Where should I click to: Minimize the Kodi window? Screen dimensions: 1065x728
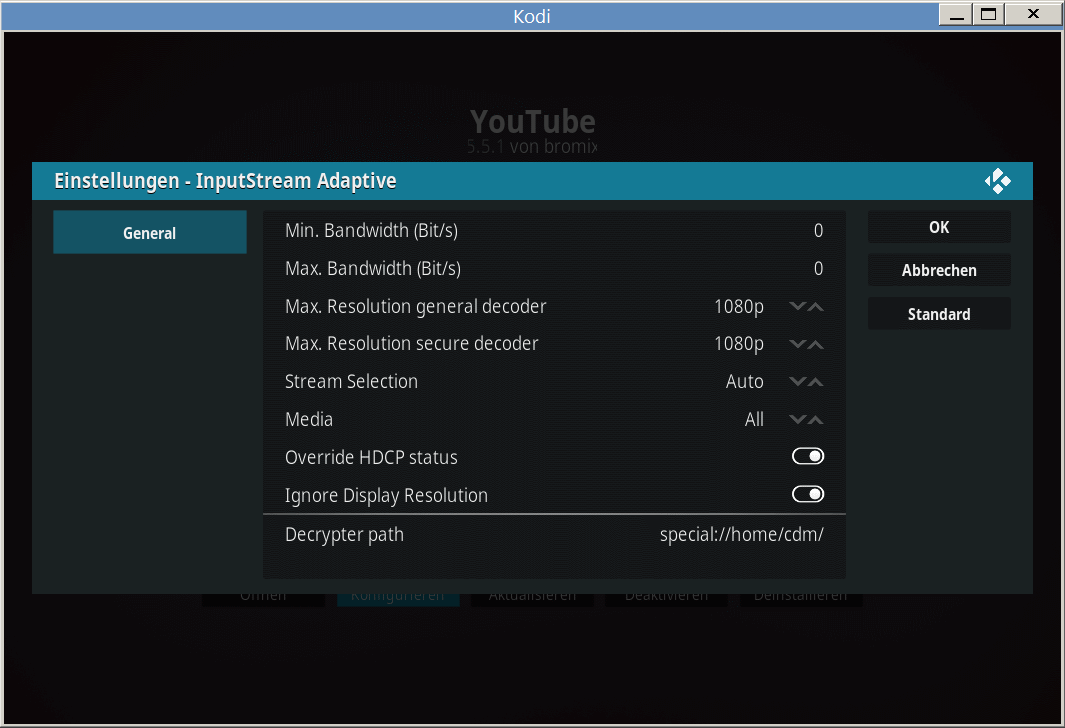click(956, 14)
